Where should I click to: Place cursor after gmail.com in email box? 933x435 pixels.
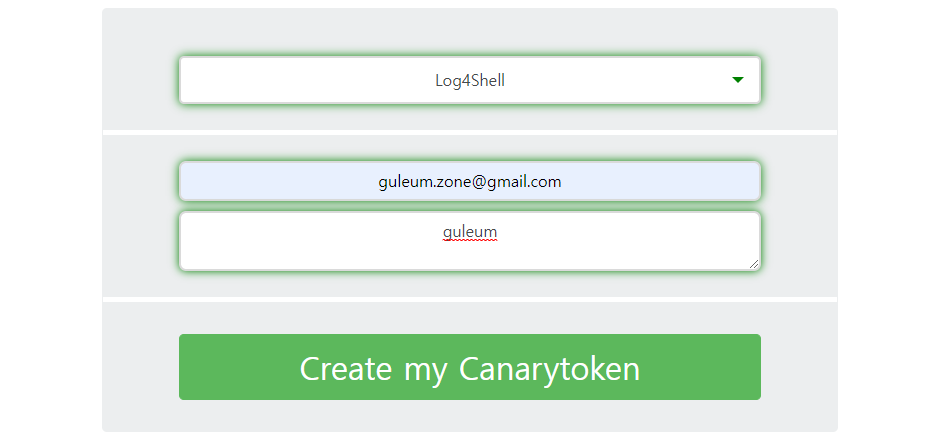[x=563, y=181]
